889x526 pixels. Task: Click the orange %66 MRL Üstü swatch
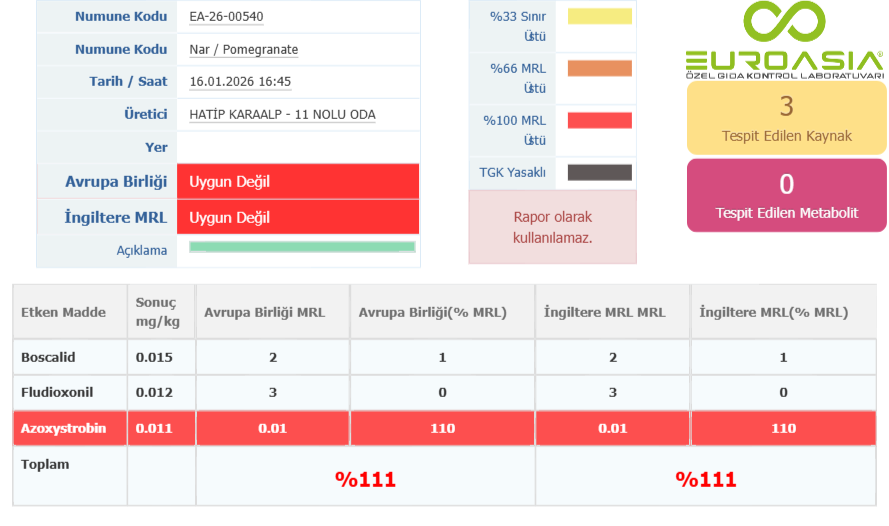(599, 68)
